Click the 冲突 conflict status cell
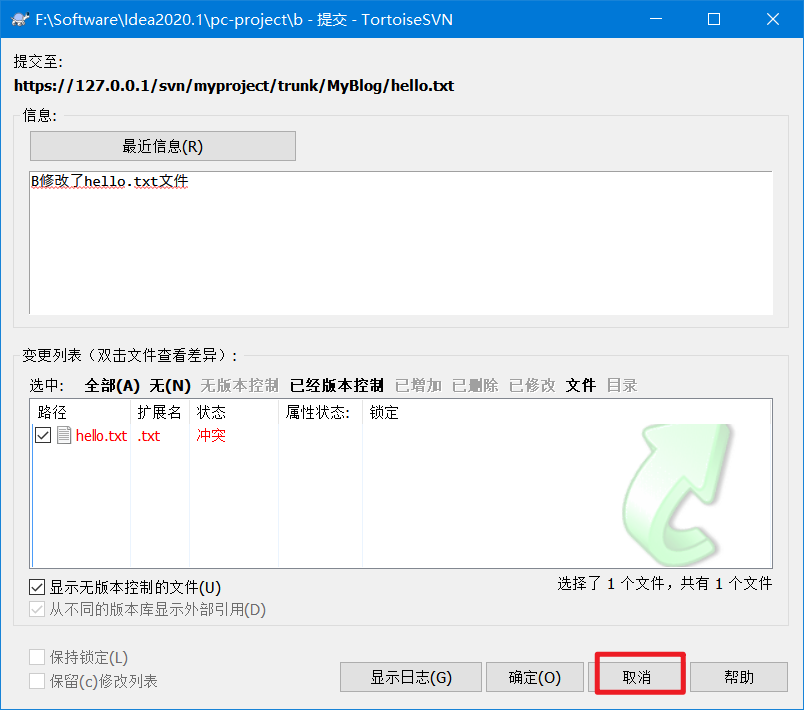 click(211, 435)
